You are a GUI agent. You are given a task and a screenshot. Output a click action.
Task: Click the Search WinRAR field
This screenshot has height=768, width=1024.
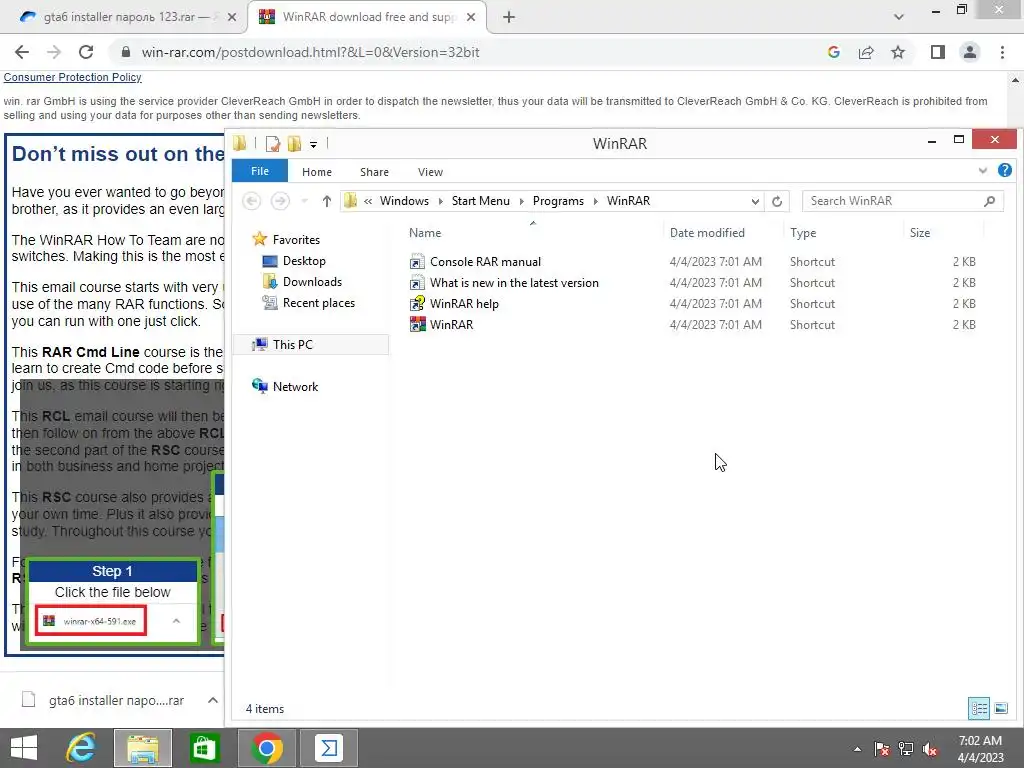903,201
